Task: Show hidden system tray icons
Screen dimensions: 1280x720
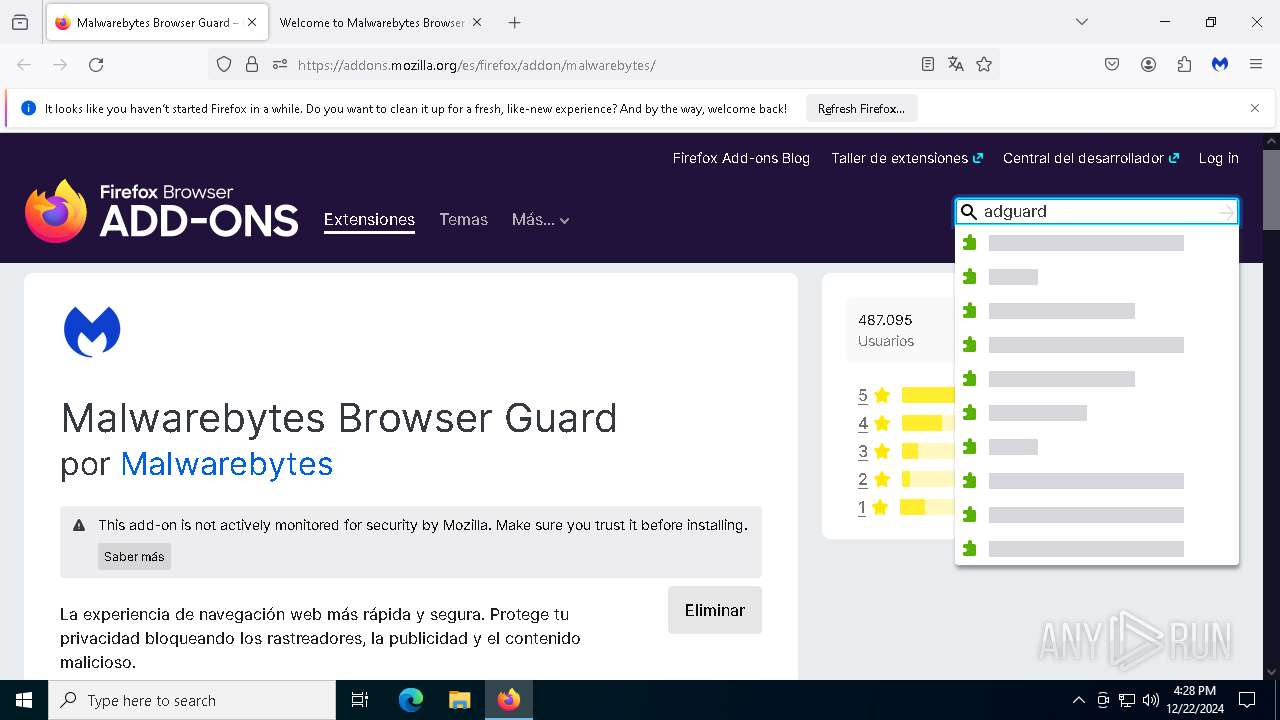Action: coord(1078,700)
